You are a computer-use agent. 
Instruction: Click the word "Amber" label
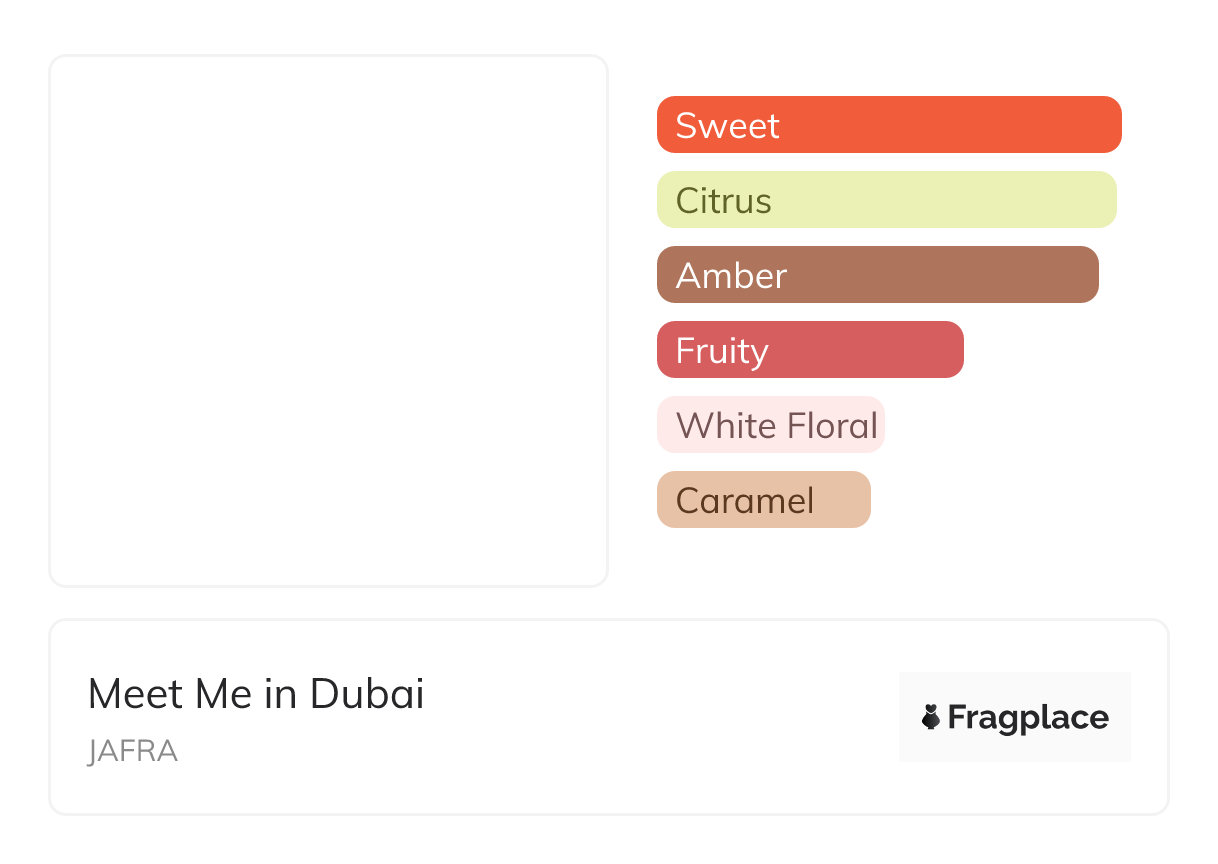point(731,276)
